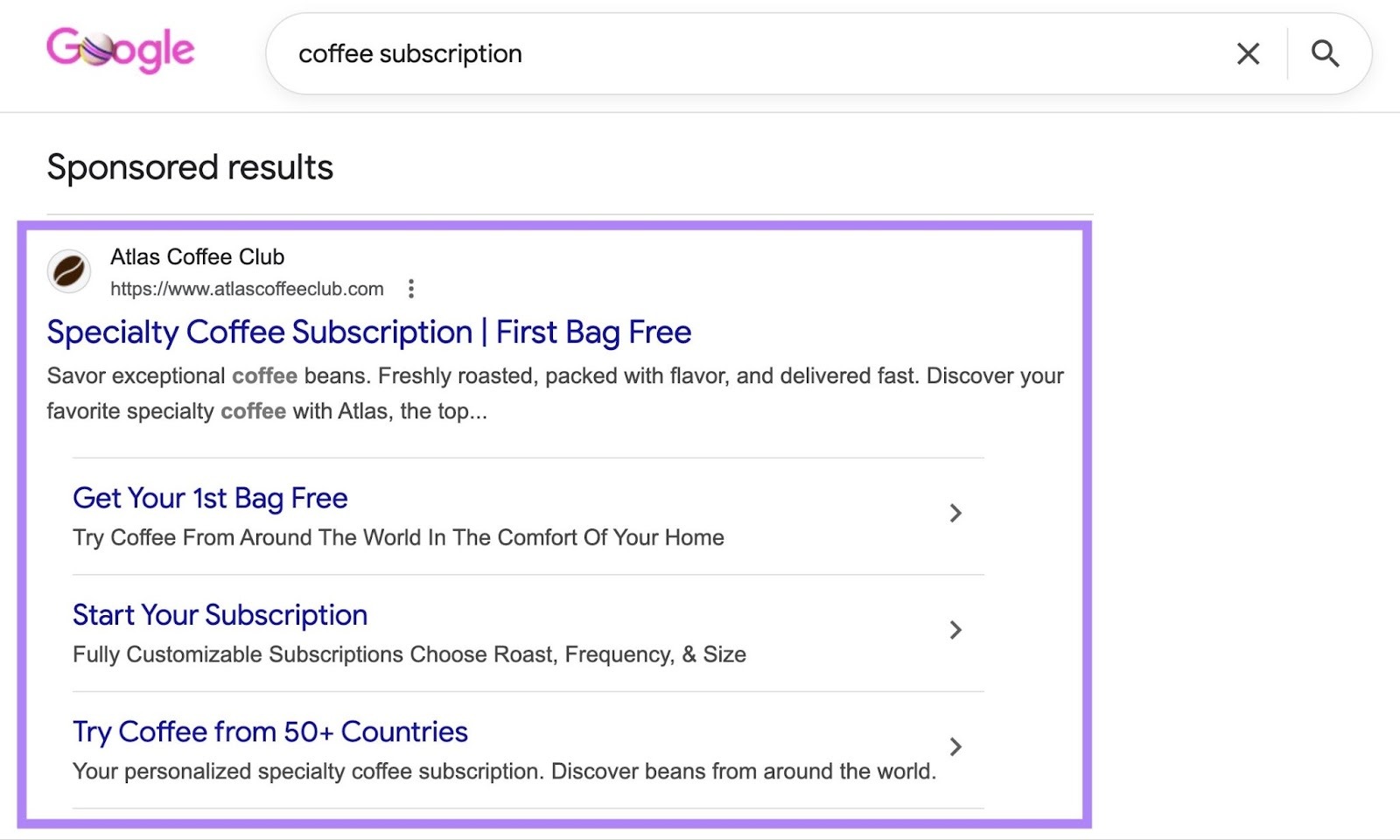The width and height of the screenshot is (1400, 840).
Task: Select the Atlas Coffee Club advertiser name
Action: 197,256
